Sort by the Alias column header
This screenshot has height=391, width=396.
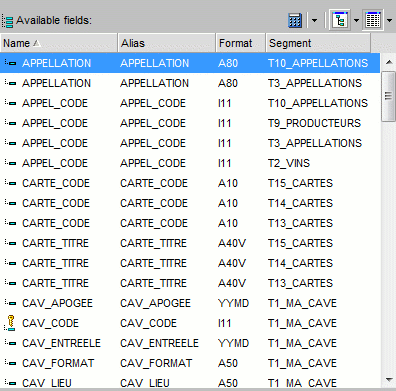pyautogui.click(x=166, y=43)
